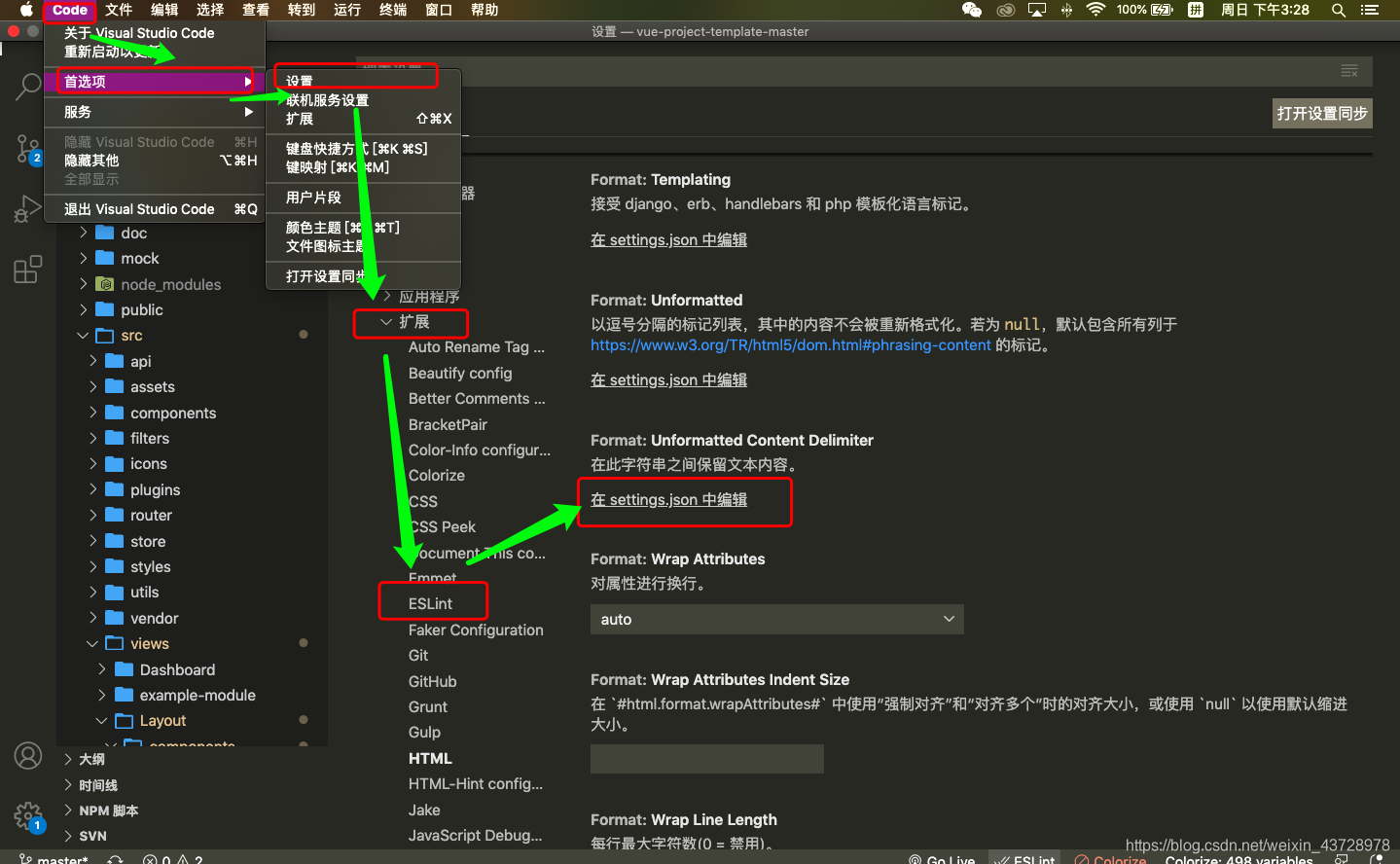Open Spotlight search icon in menu bar
Image resolution: width=1400 pixels, height=864 pixels.
(1339, 10)
